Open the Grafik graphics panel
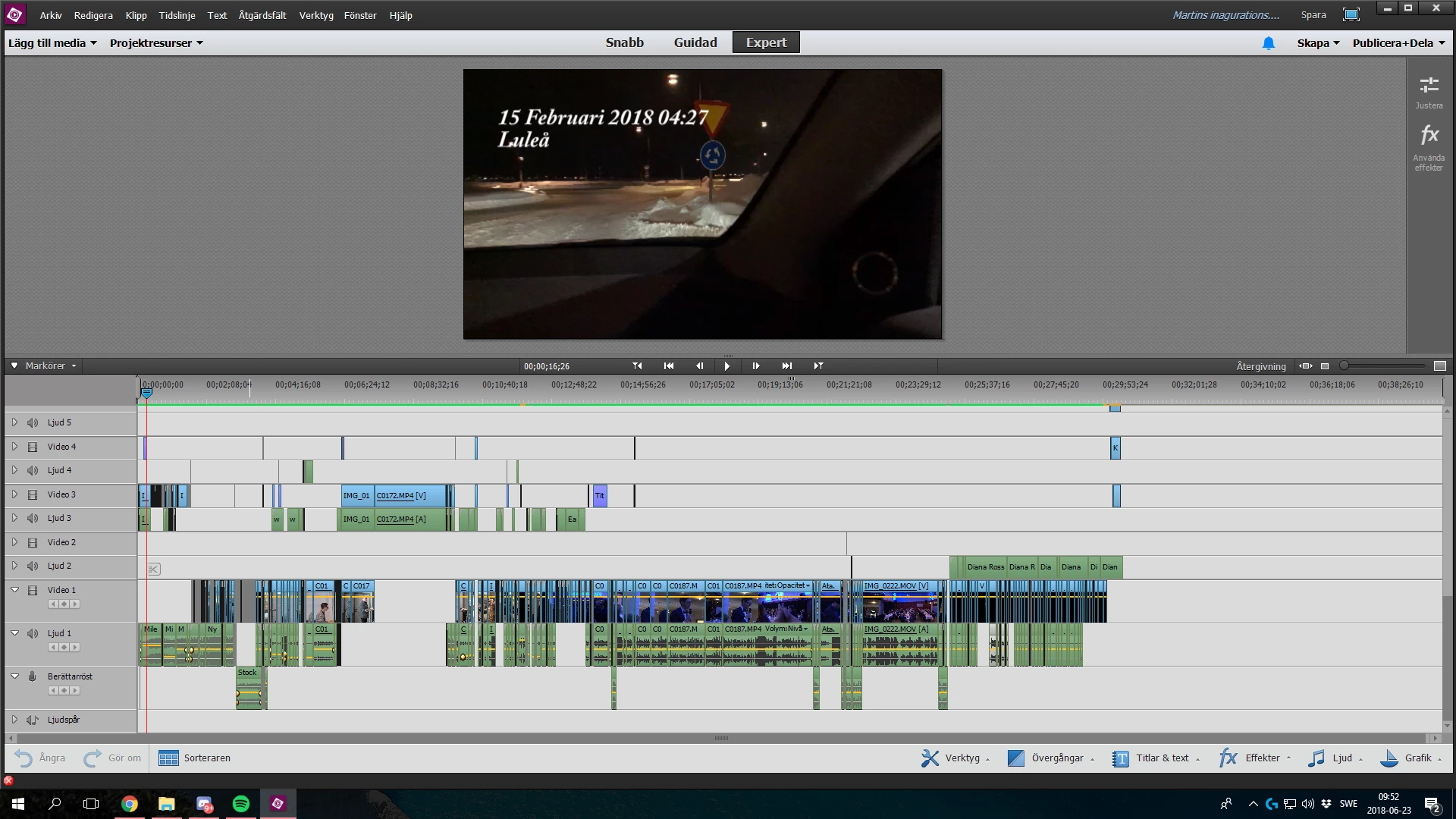The height and width of the screenshot is (819, 1456). coord(1410,758)
